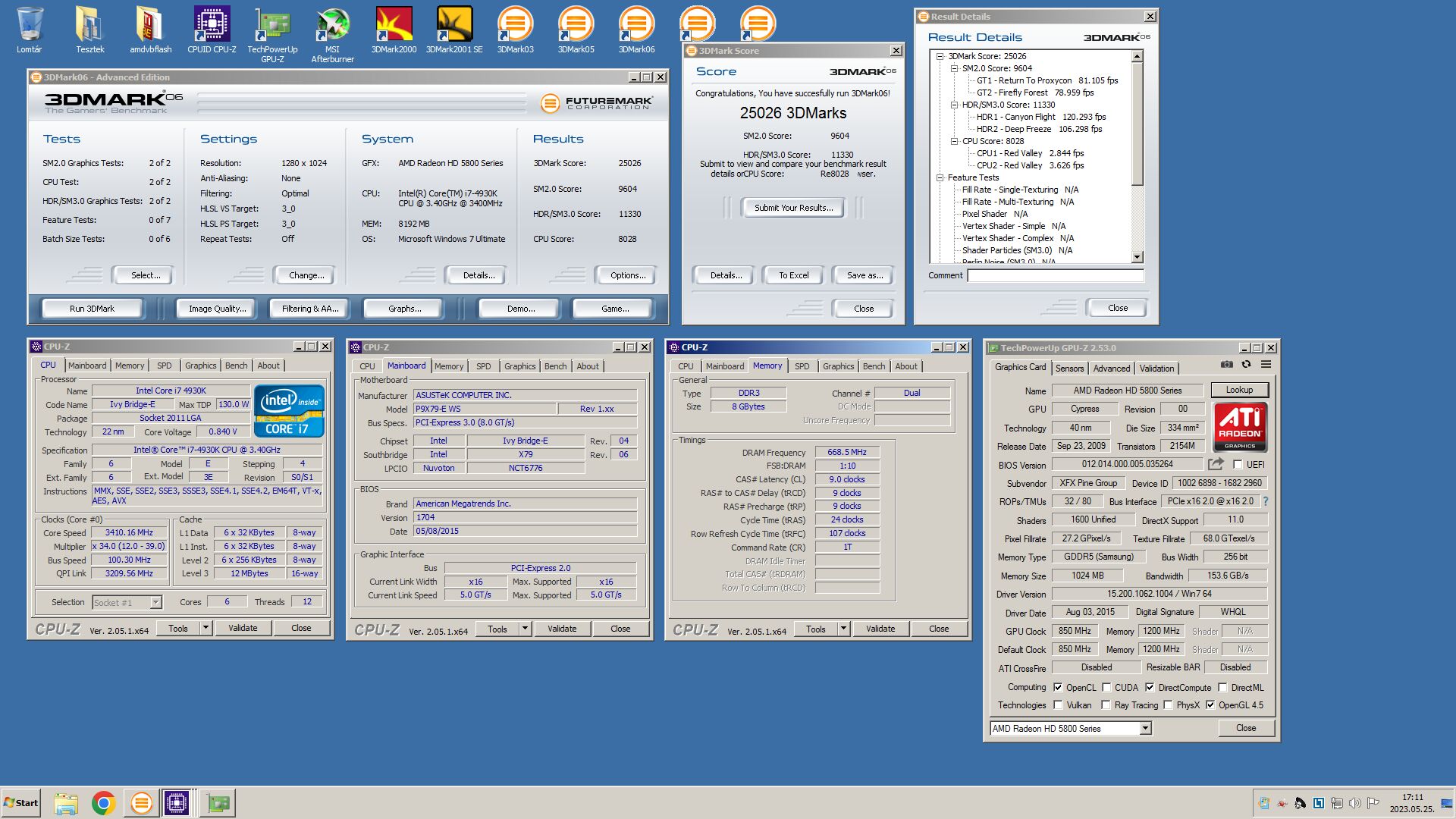Switch to 3DMark taskbar button
Image resolution: width=1456 pixels, height=819 pixels.
141,803
